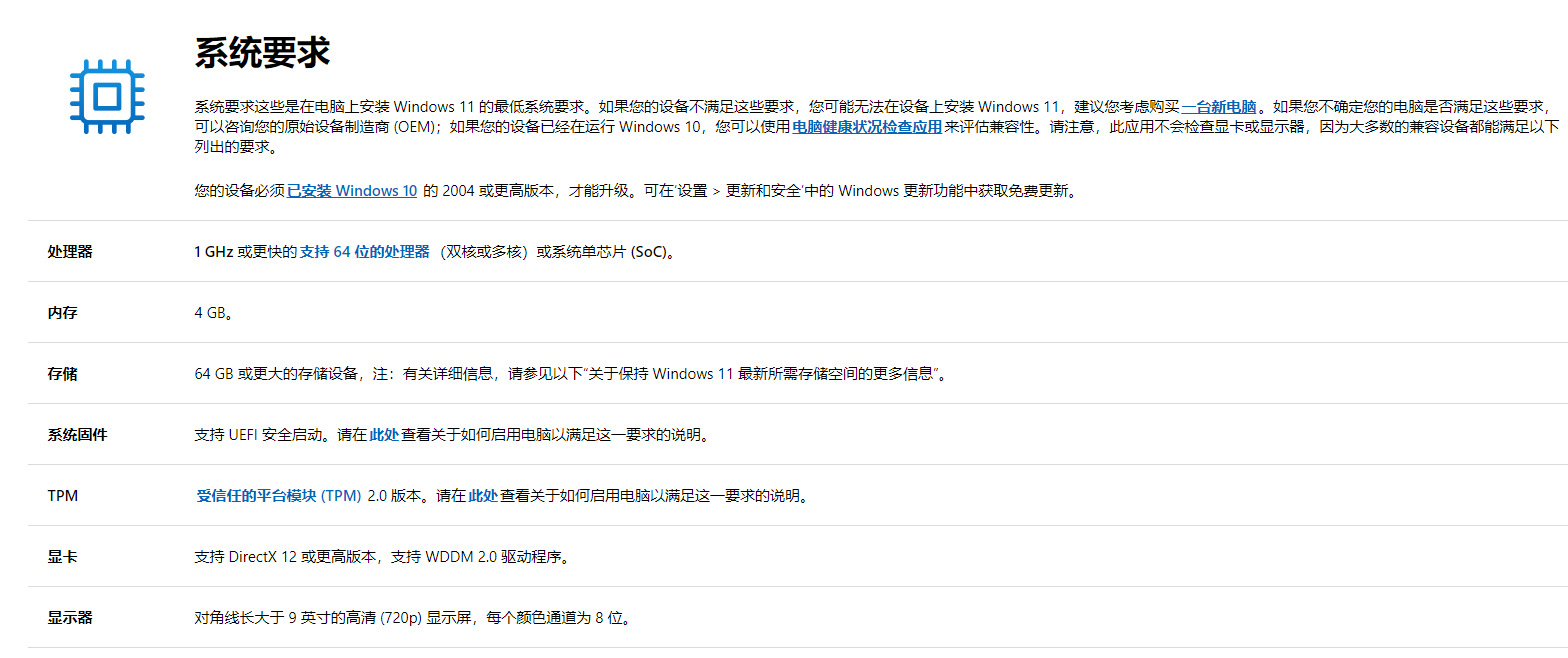Click the 支持 UEFI 安全启动 text
1568x658 pixels.
pos(260,435)
